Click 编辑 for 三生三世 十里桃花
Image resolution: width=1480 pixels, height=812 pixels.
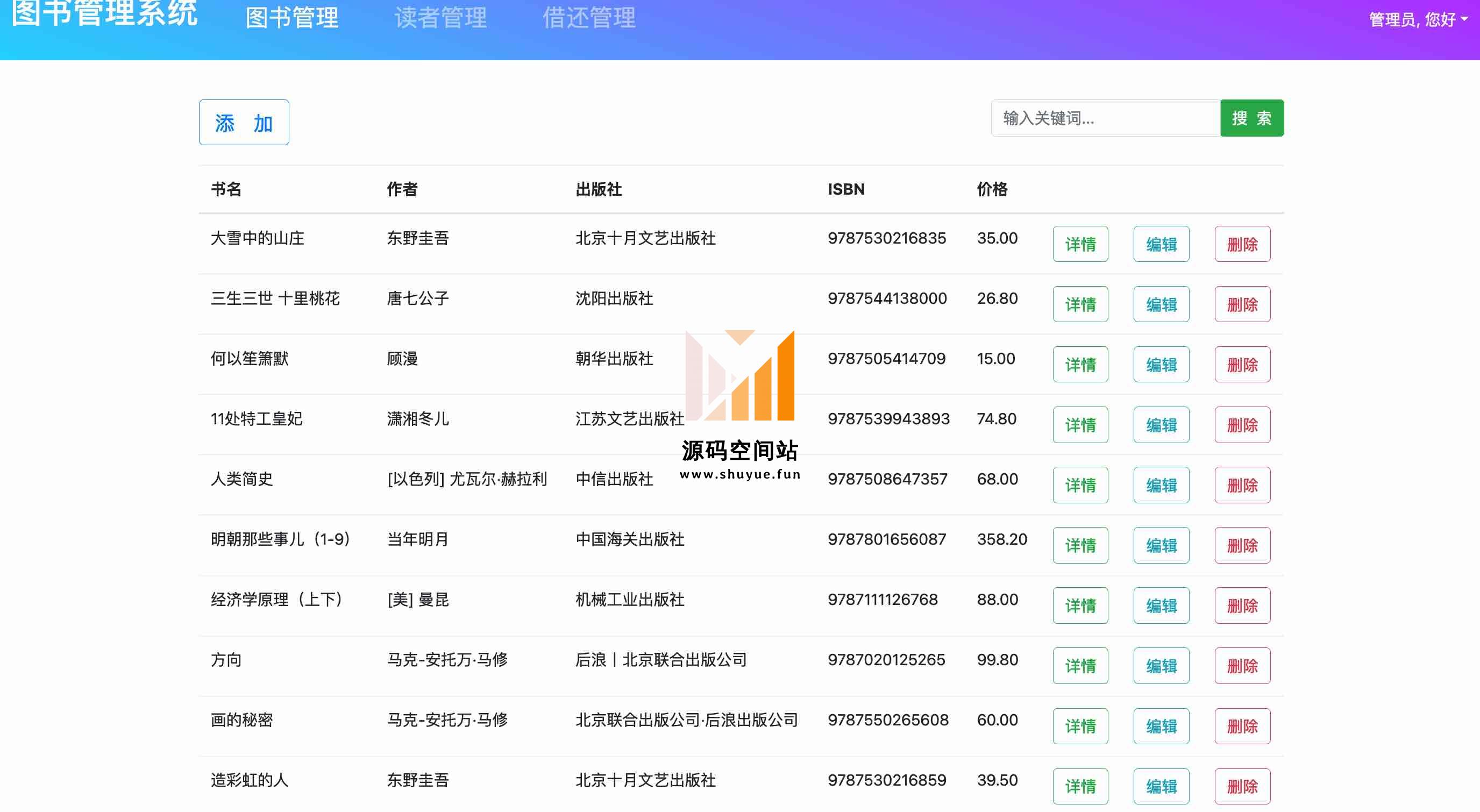click(x=1161, y=304)
